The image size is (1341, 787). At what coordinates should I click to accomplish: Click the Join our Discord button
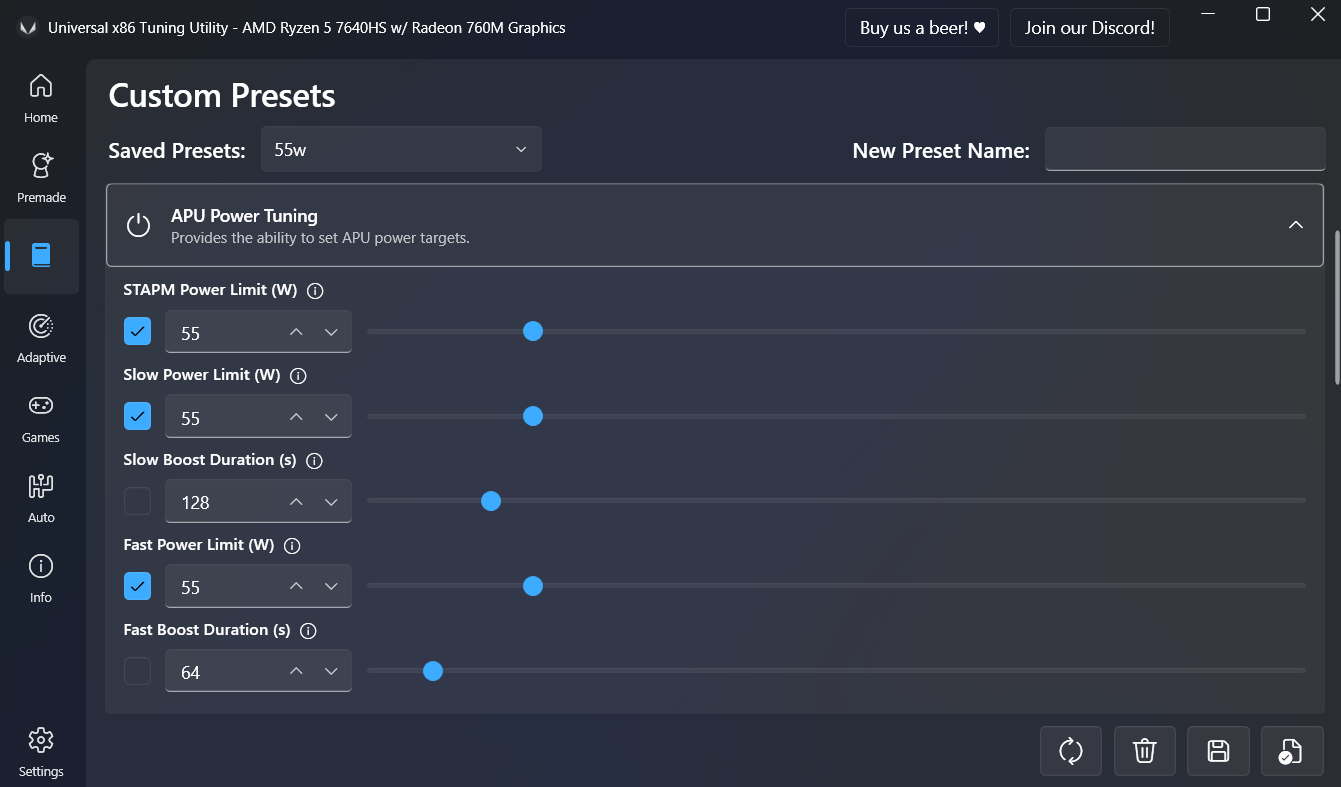pos(1089,28)
